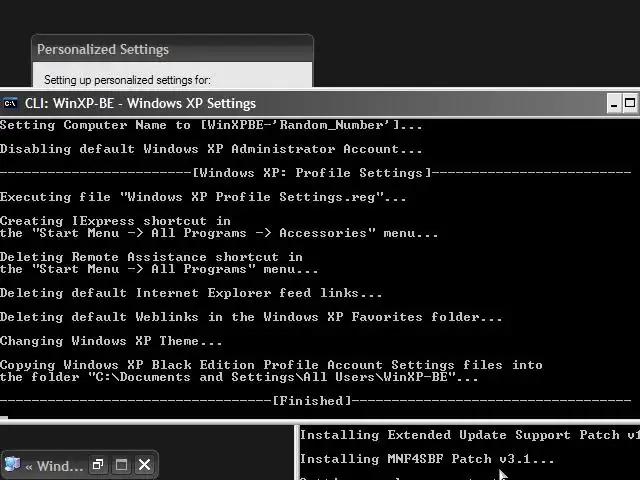Screen dimensions: 640x480
Task: Click 'Deleting Remote Assistance shortcut in' line
Action: pyautogui.click(x=151, y=257)
